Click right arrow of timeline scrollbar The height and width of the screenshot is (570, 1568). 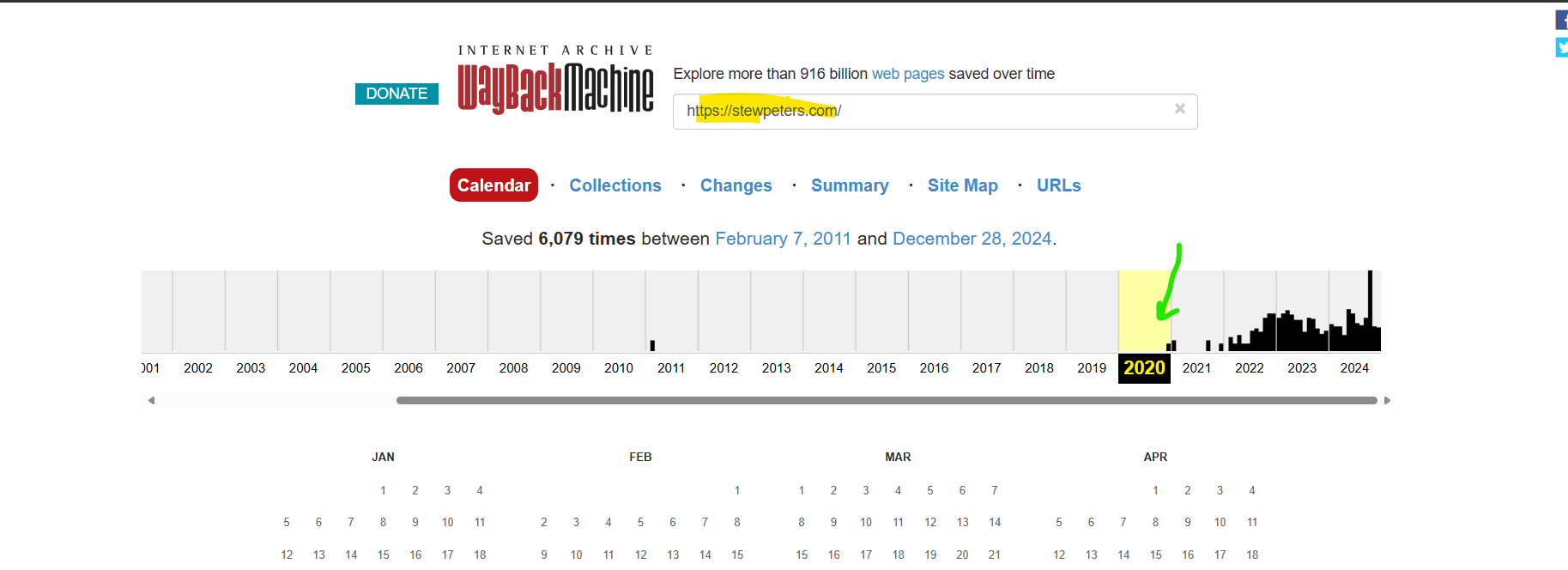coord(1387,400)
